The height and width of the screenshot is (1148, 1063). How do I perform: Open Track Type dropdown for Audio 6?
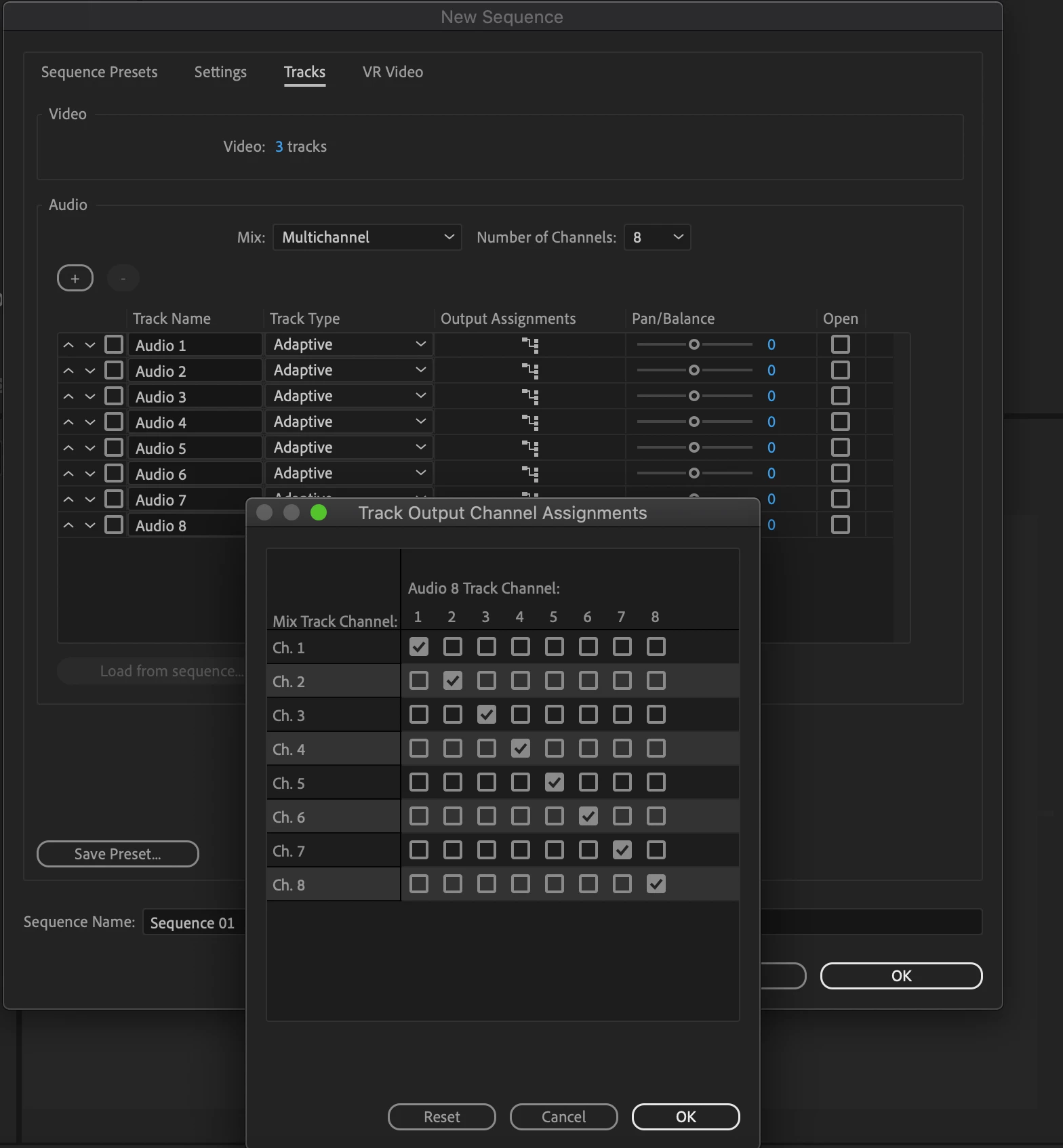tap(348, 473)
